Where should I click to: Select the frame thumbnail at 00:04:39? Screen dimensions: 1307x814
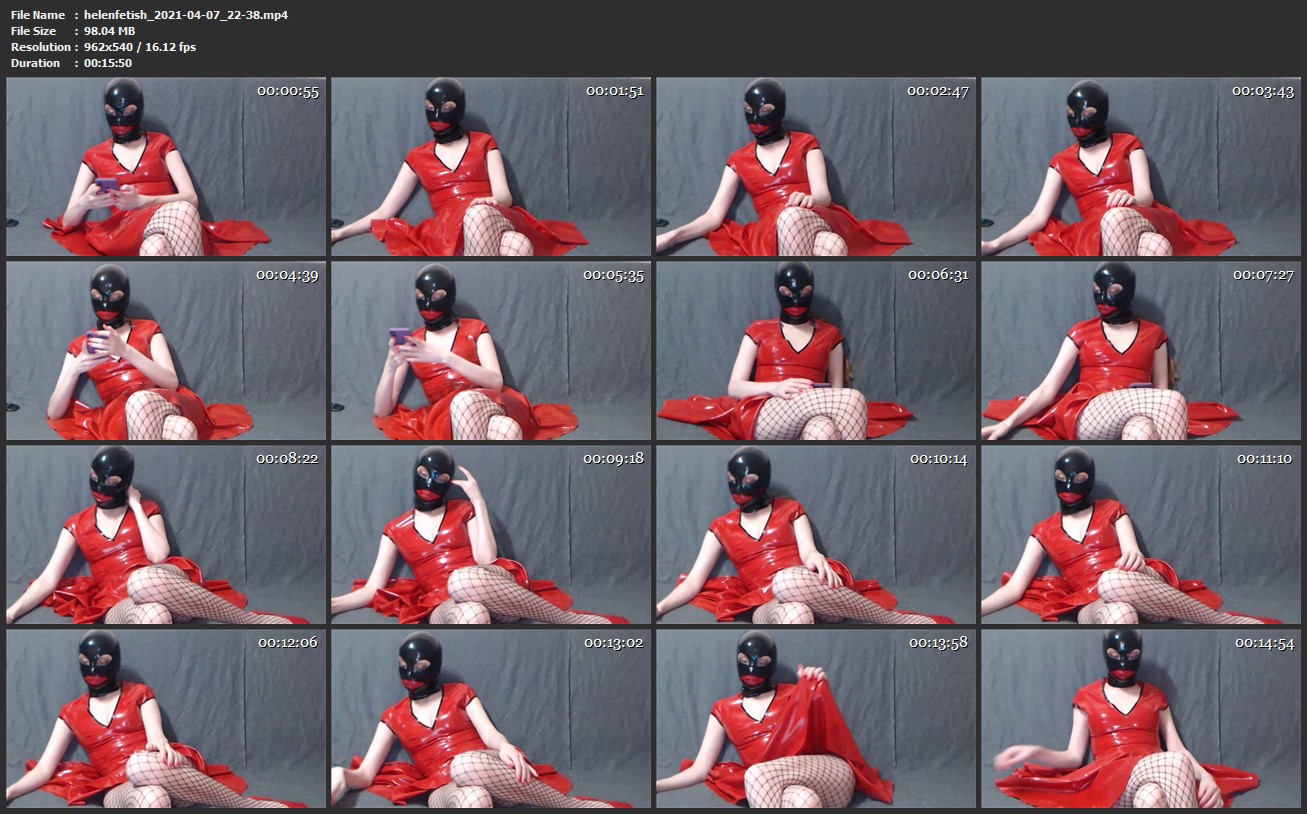pyautogui.click(x=166, y=351)
